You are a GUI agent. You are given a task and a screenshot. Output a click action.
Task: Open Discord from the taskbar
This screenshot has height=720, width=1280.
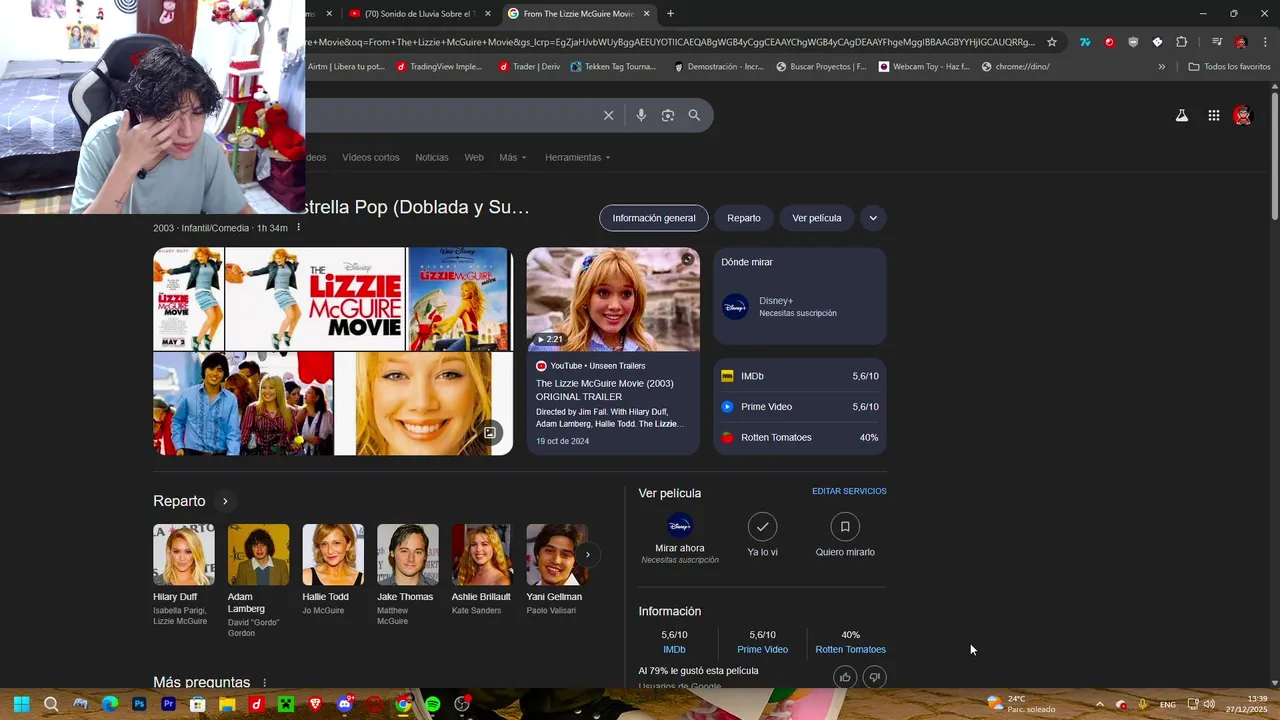pyautogui.click(x=345, y=704)
